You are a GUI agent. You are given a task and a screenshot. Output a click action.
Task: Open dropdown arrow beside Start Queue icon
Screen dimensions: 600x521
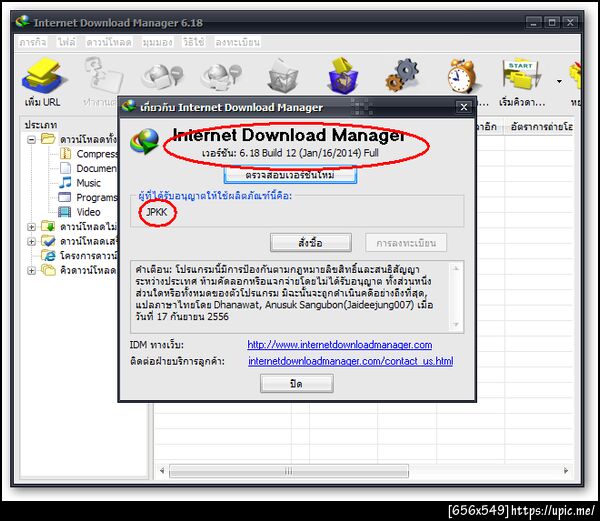(x=559, y=81)
